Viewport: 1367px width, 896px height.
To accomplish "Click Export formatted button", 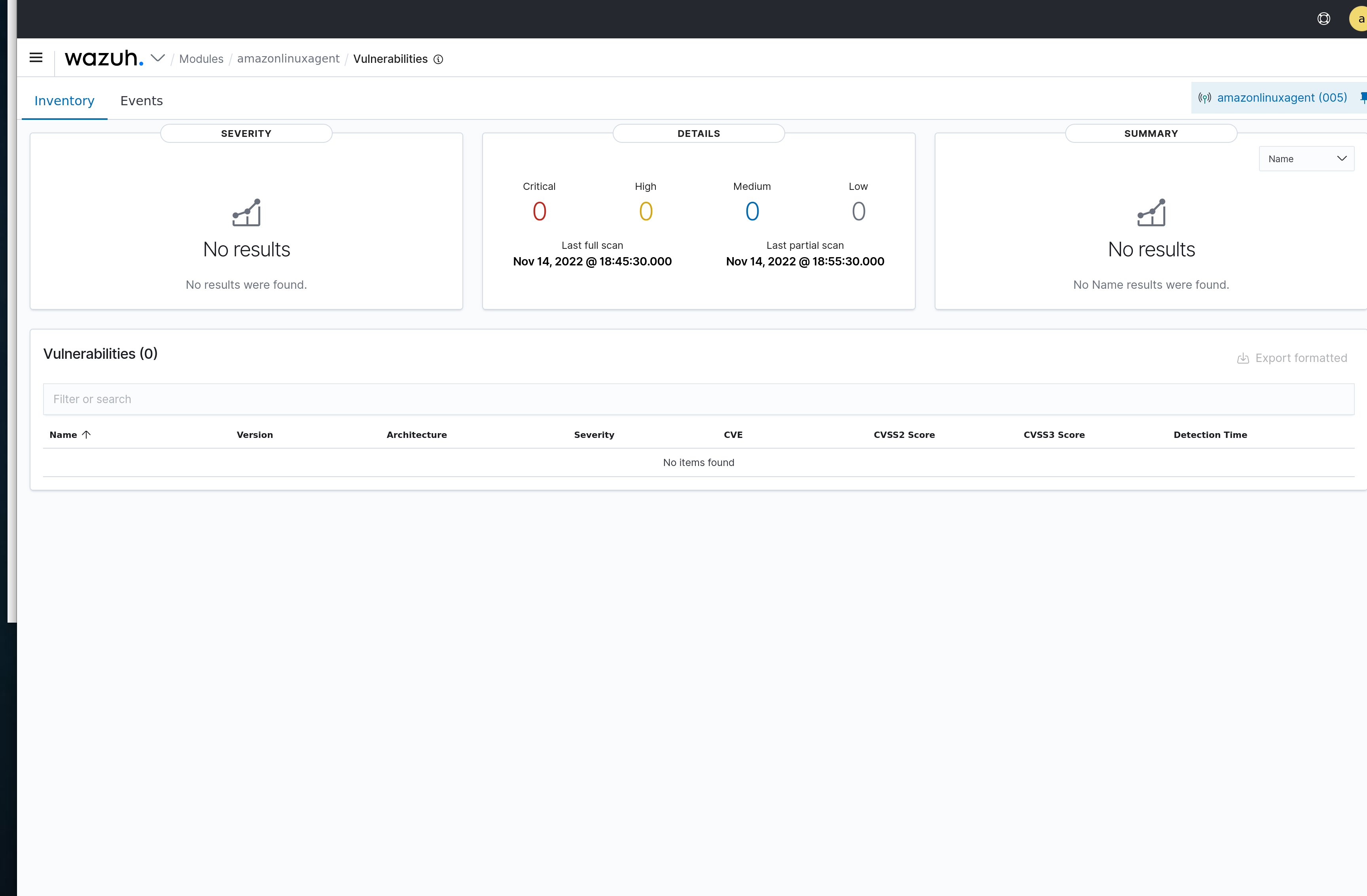I will tap(1292, 358).
